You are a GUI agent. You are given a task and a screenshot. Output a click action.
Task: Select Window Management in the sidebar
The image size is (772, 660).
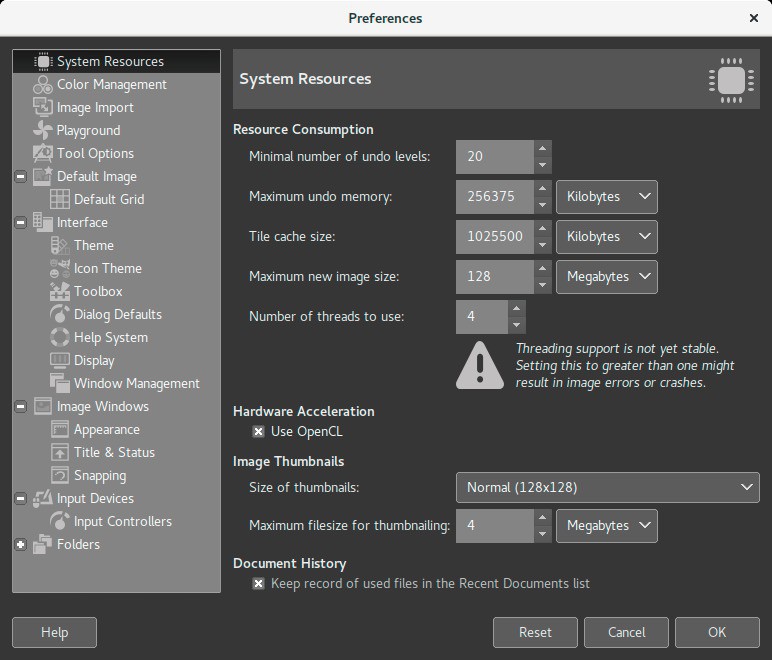[136, 384]
